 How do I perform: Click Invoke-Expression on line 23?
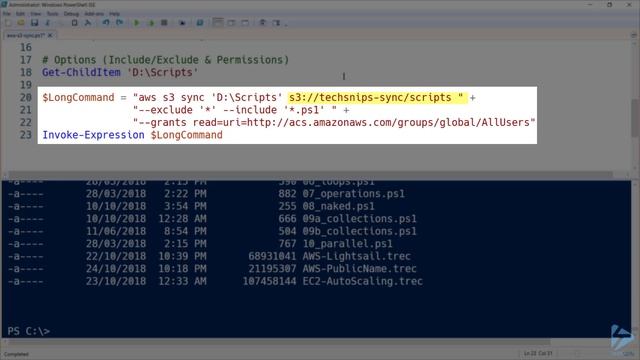[93, 135]
